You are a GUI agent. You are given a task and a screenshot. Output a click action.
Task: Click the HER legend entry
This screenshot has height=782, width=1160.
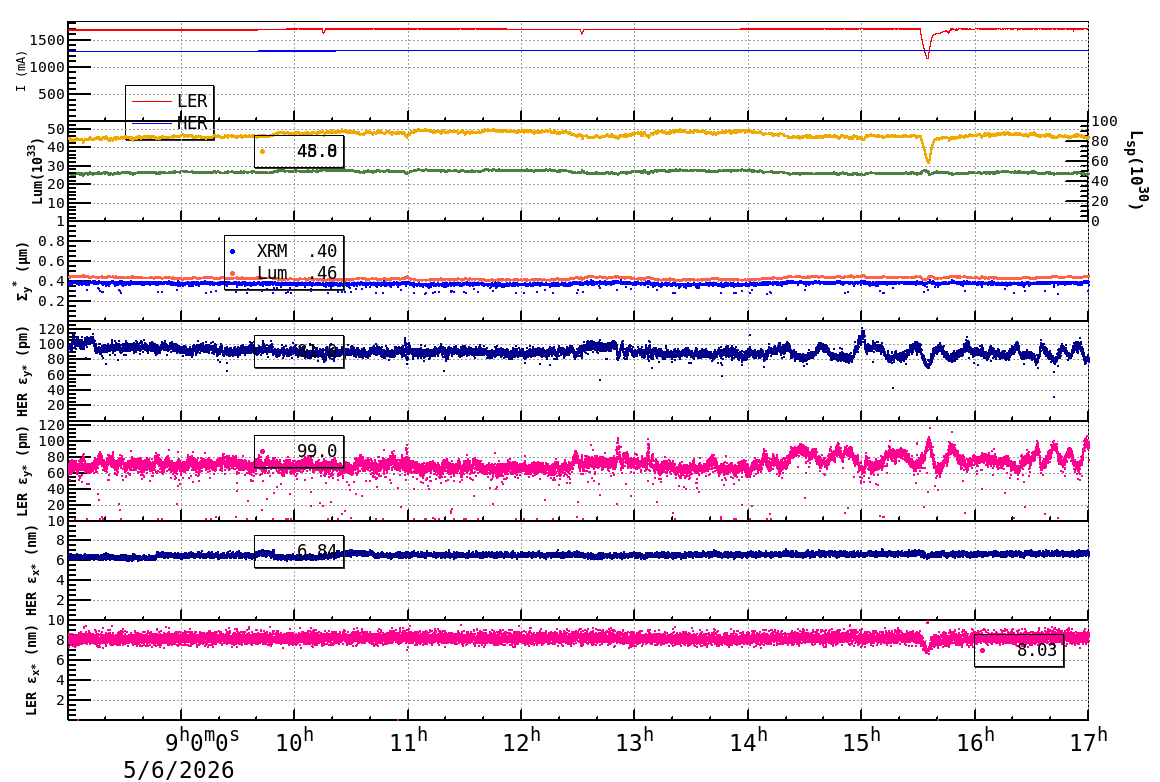click(169, 124)
